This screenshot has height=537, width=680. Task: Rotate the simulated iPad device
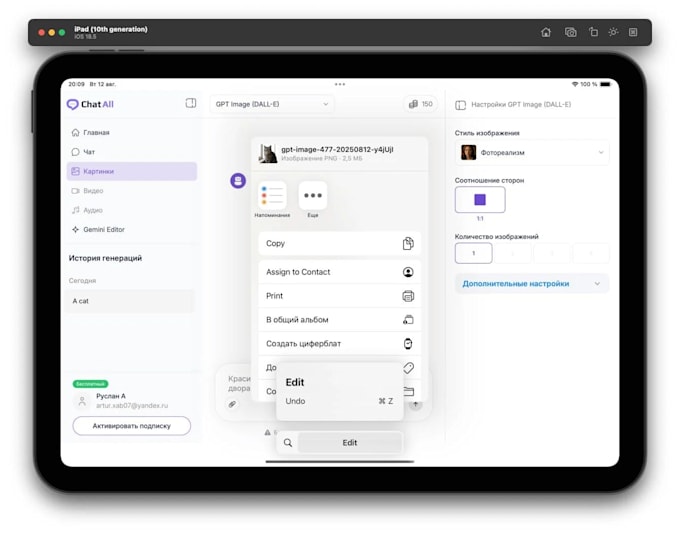pos(593,32)
